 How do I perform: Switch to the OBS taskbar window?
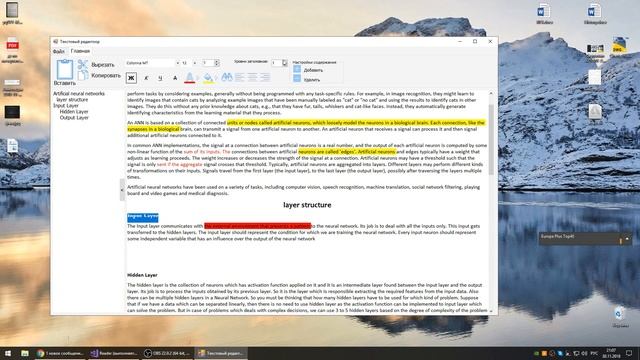pyautogui.click(x=167, y=353)
